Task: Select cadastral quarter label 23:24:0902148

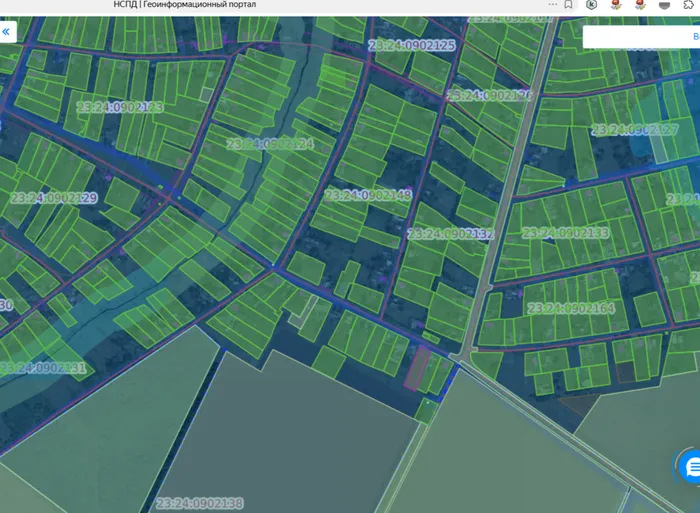Action: point(367,195)
